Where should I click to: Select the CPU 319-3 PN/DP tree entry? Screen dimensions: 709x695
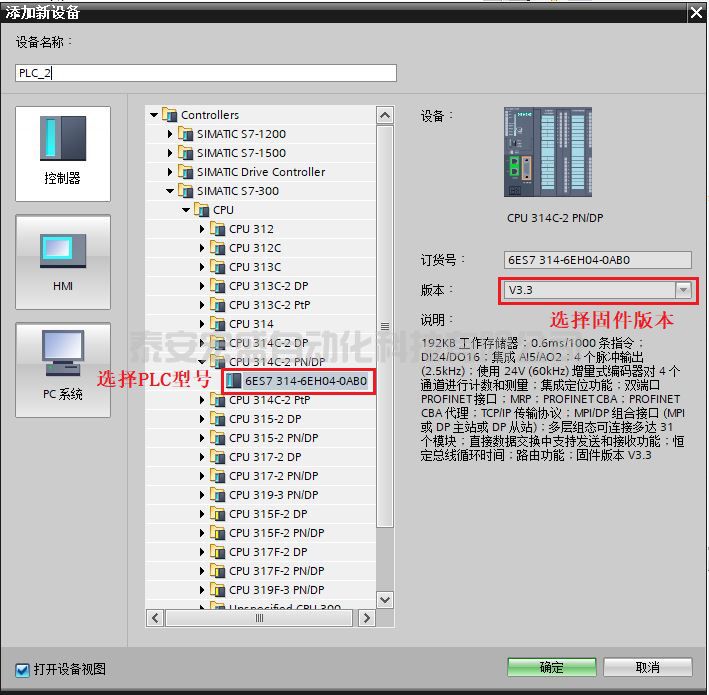273,495
